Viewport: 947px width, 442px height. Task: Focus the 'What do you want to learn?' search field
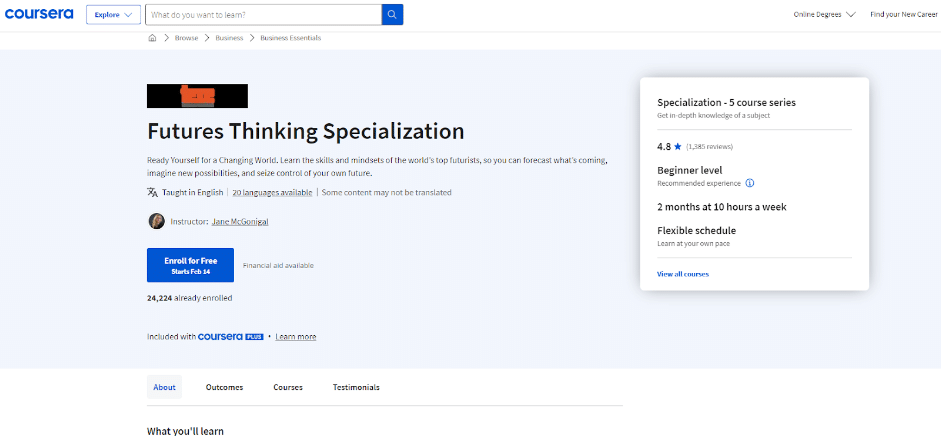pyautogui.click(x=263, y=14)
